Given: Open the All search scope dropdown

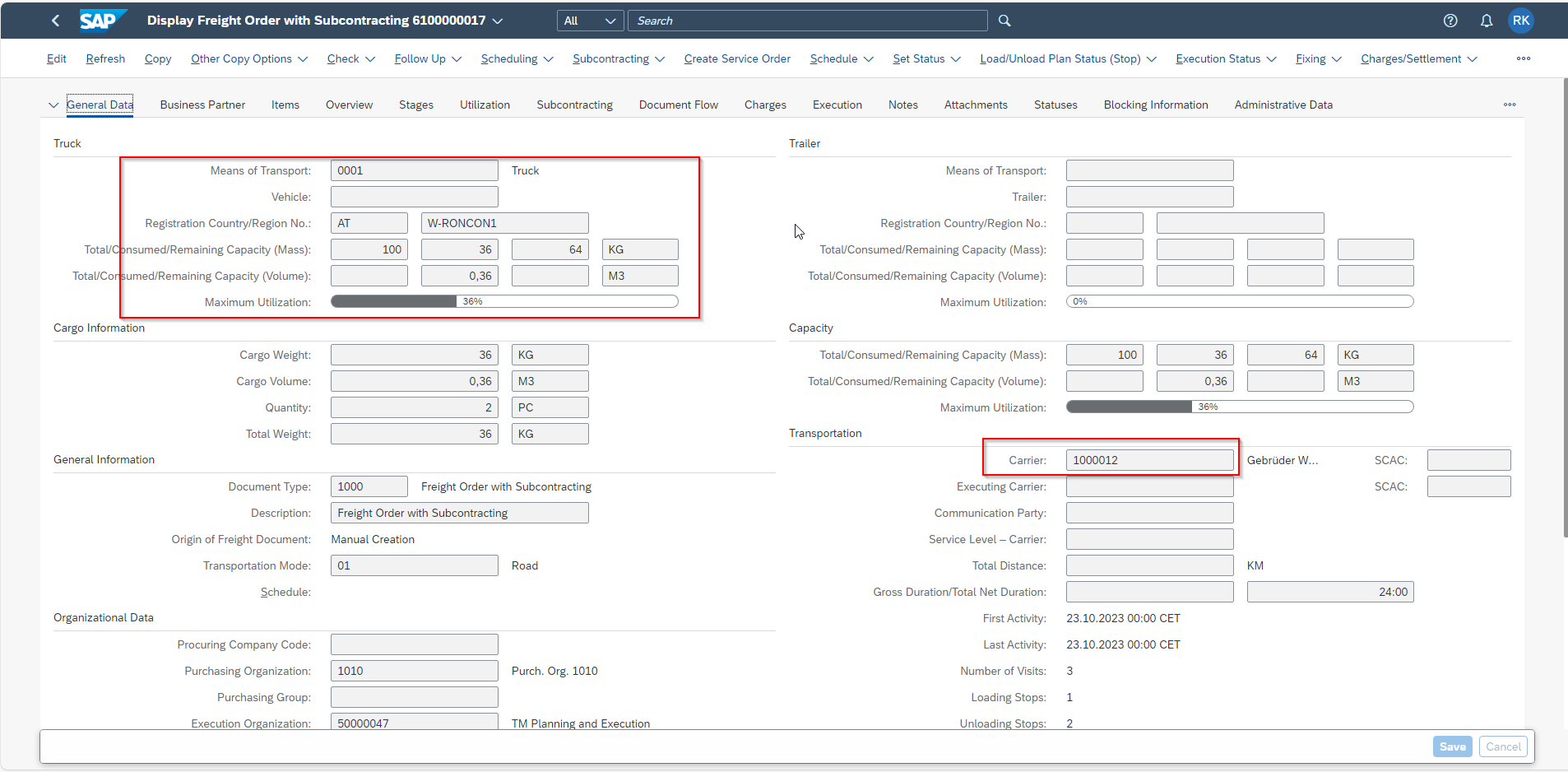Looking at the screenshot, I should click(x=591, y=21).
